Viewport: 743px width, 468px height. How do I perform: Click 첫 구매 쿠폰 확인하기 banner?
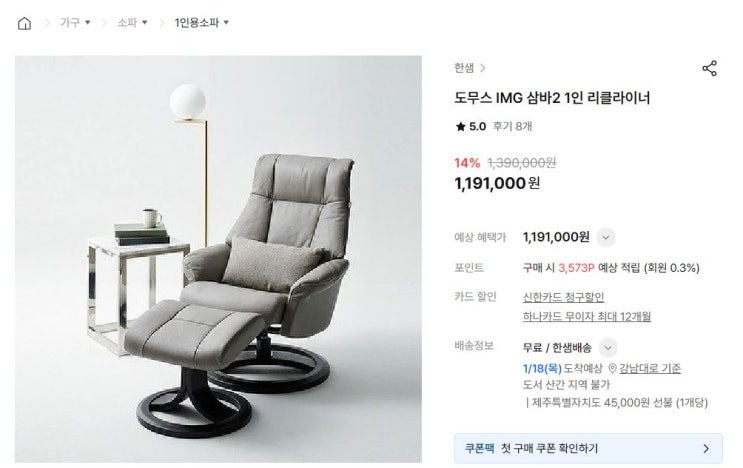[x=588, y=448]
